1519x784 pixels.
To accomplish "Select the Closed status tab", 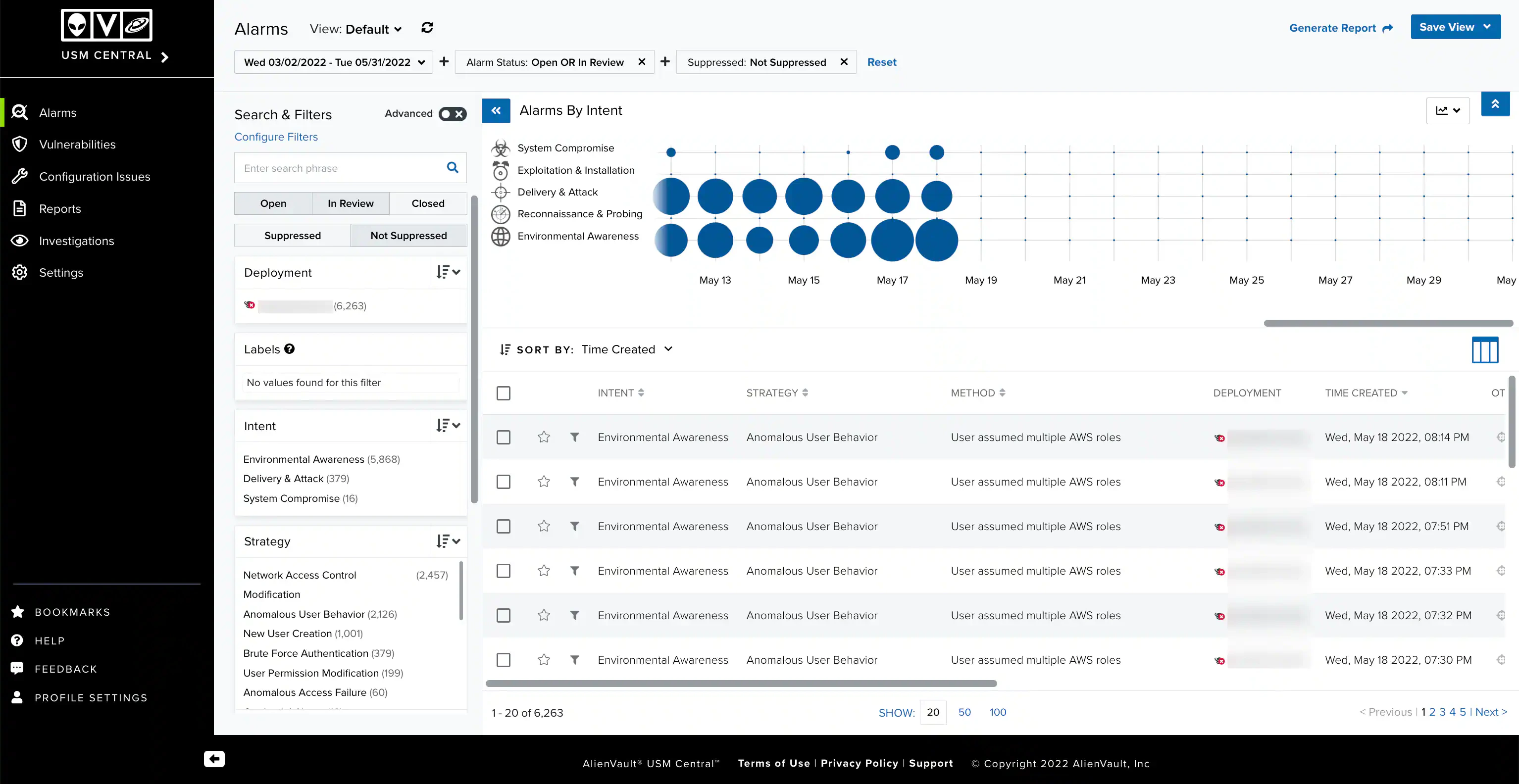I will click(x=427, y=203).
